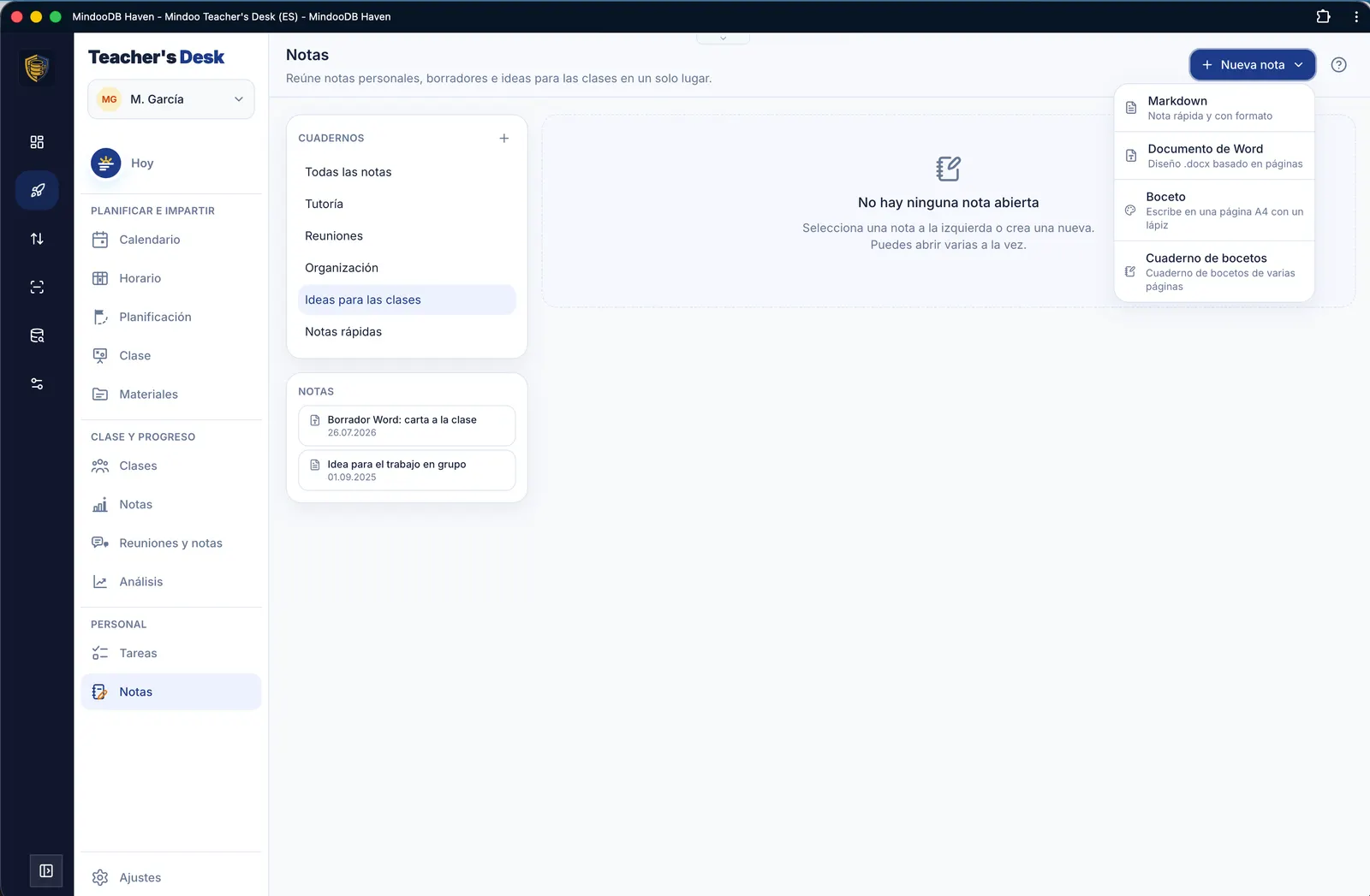The height and width of the screenshot is (896, 1370).
Task: Open Reuniones y notas
Action: 171,543
